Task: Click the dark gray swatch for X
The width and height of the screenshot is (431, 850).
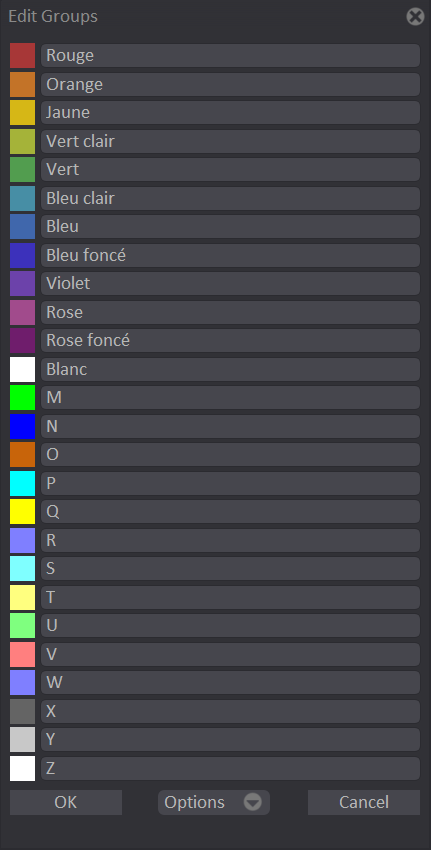Action: click(22, 711)
